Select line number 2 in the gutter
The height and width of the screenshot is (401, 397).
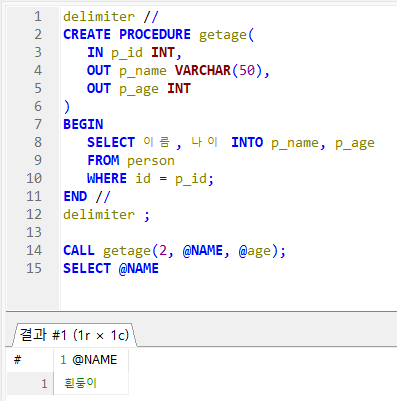coord(38,34)
